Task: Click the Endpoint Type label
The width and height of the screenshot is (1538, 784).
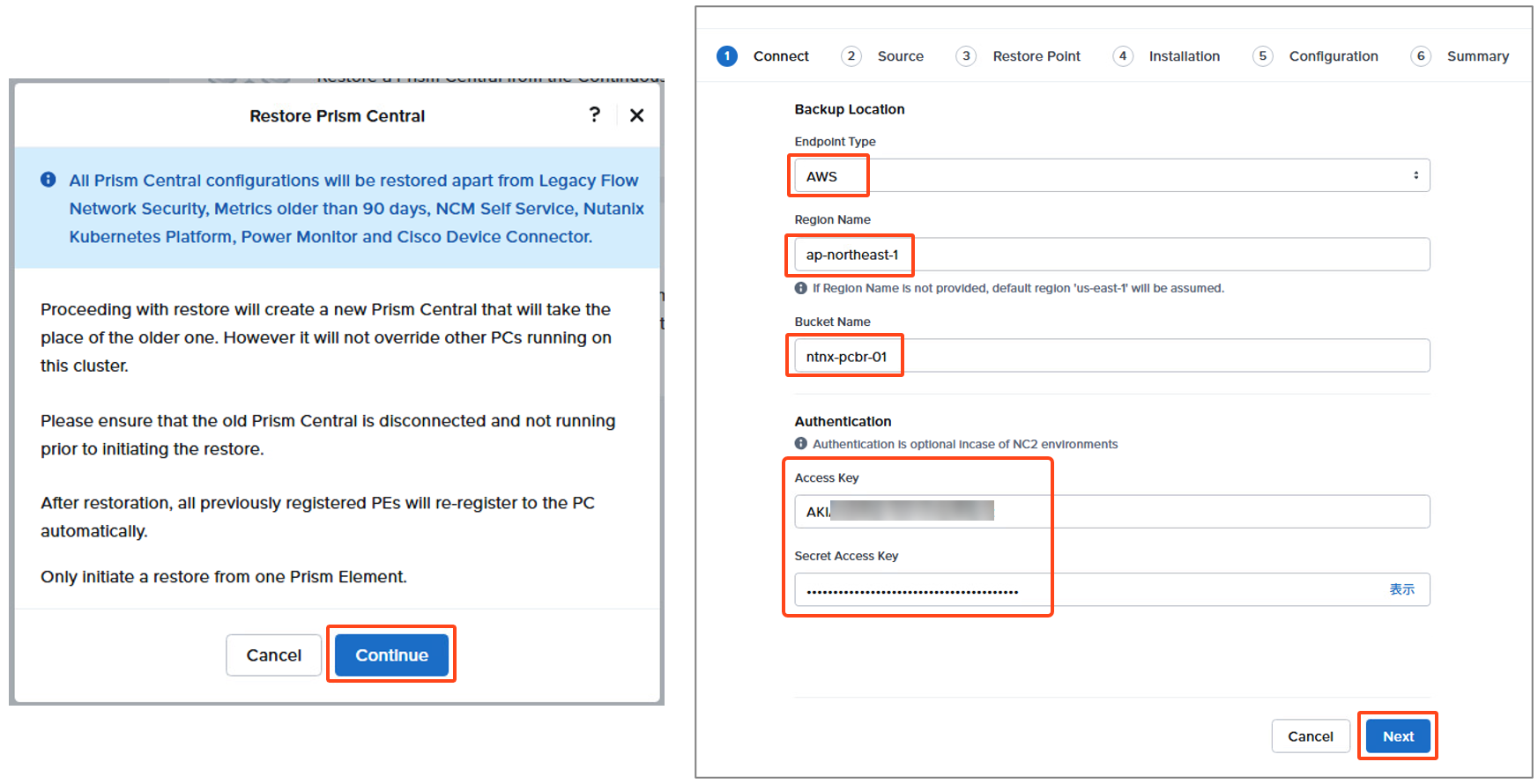Action: pos(835,142)
